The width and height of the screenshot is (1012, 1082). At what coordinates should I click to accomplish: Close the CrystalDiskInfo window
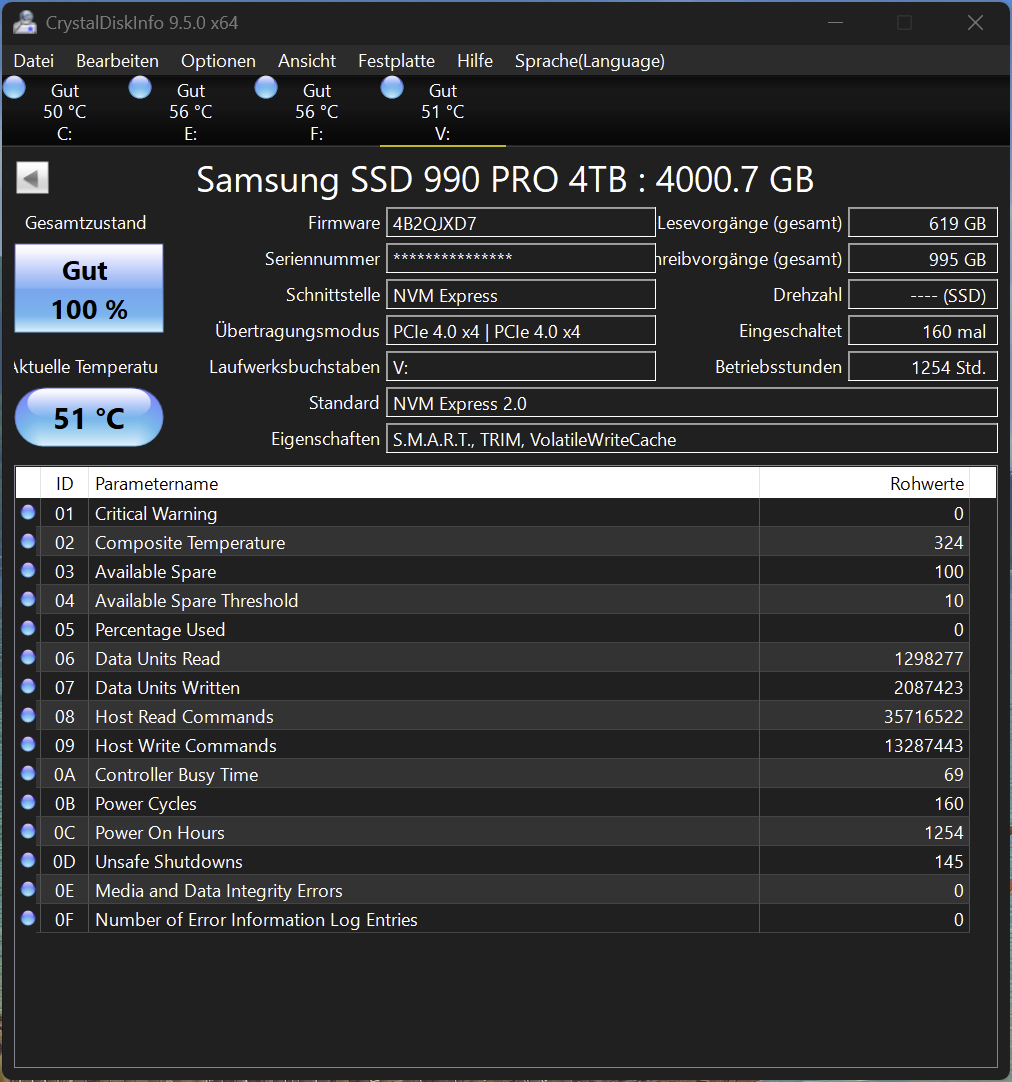coord(975,23)
